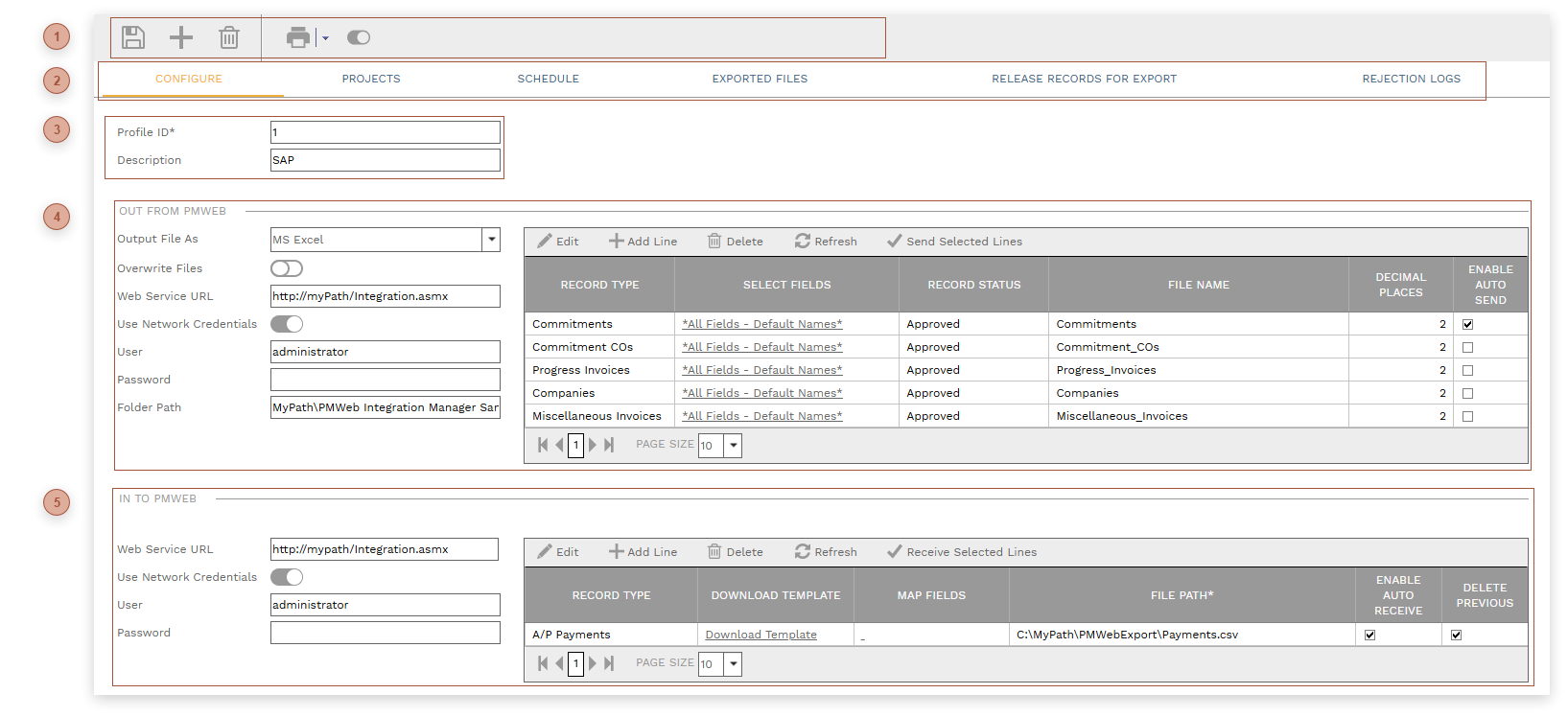Click Receive Selected Lines
Screen dimensions: 1568x717
click(x=962, y=552)
